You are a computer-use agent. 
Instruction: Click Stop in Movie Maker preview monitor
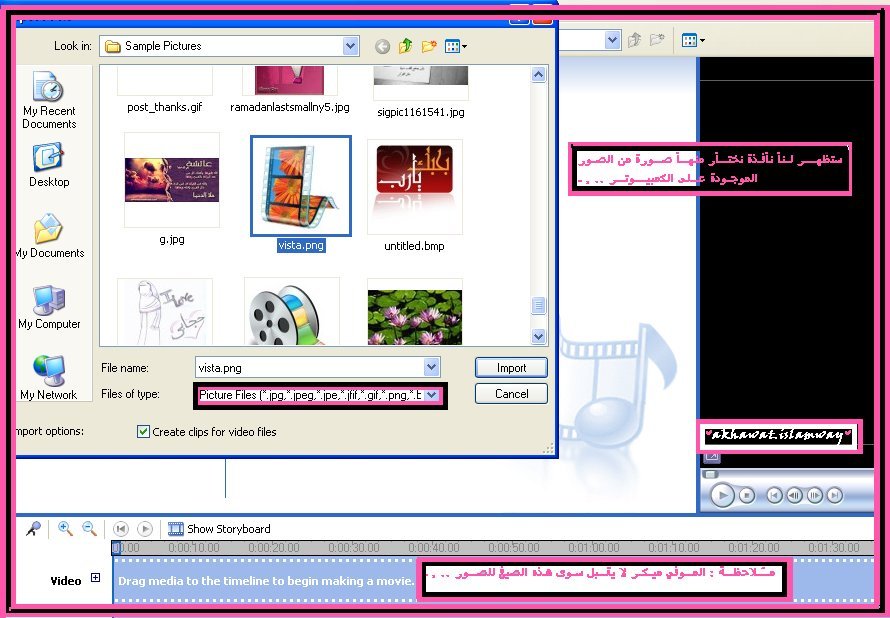(x=747, y=495)
